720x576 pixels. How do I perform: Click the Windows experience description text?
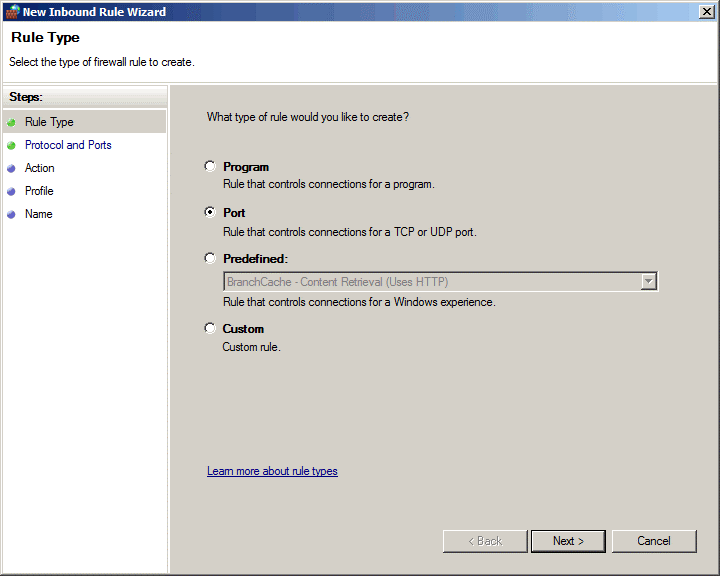(359, 302)
